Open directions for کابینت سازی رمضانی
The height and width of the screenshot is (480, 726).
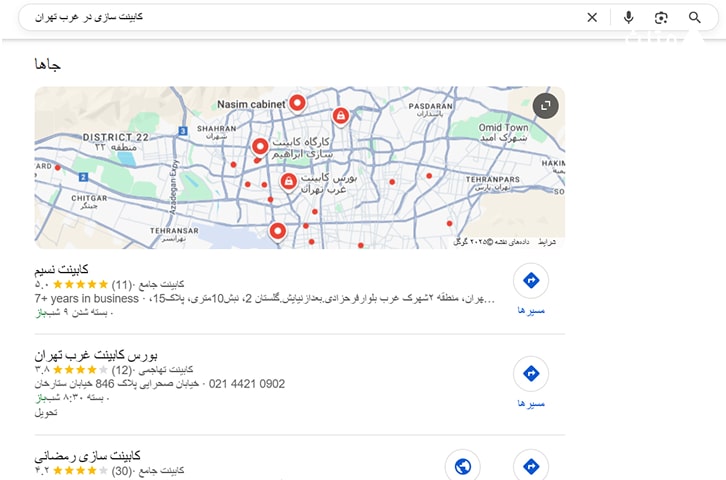pyautogui.click(x=531, y=465)
